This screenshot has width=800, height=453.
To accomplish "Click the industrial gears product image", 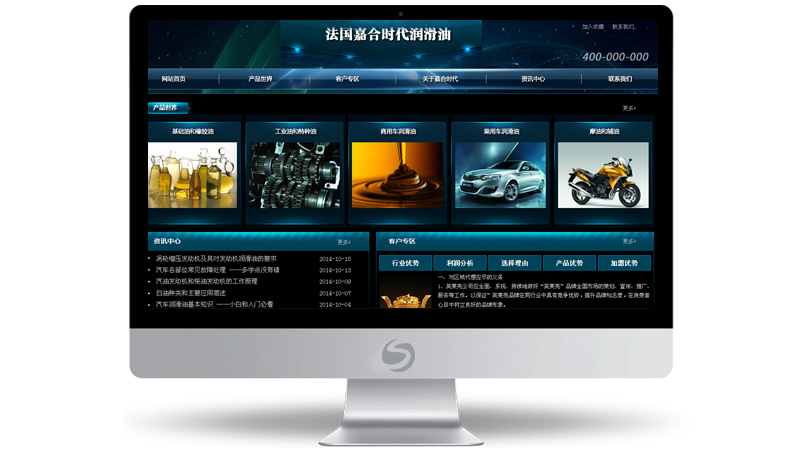I will pyautogui.click(x=294, y=174).
